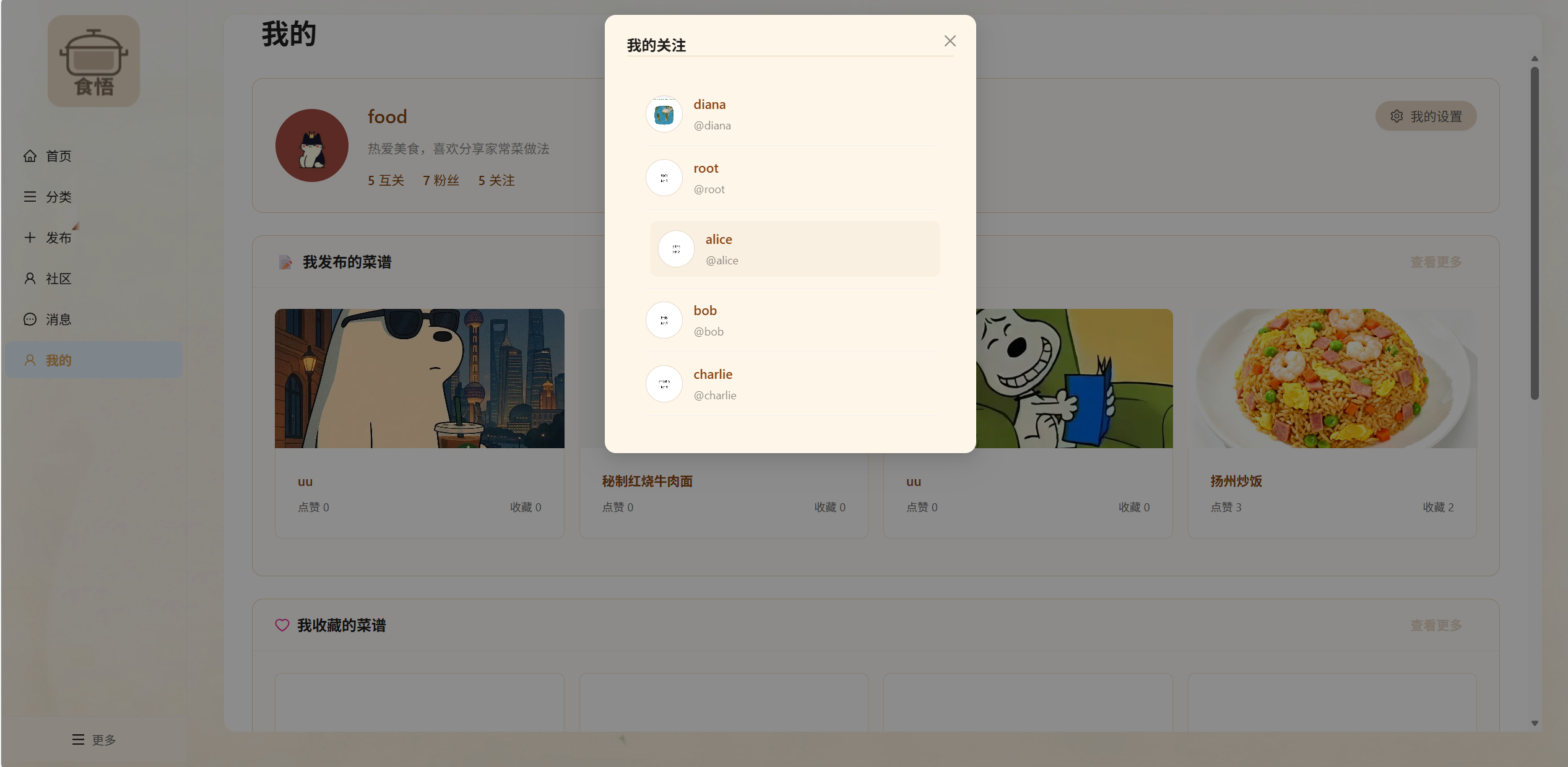Click the plus icon beside 发布
Viewport: 1568px width, 767px height.
click(30, 238)
